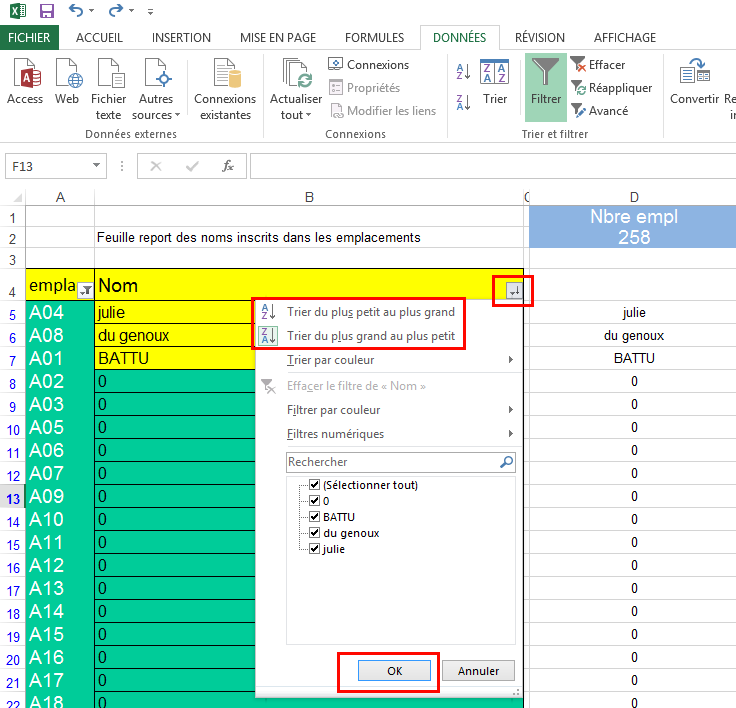The image size is (736, 708).
Task: Click the Save icon in quick access toolbar
Action: tap(46, 11)
